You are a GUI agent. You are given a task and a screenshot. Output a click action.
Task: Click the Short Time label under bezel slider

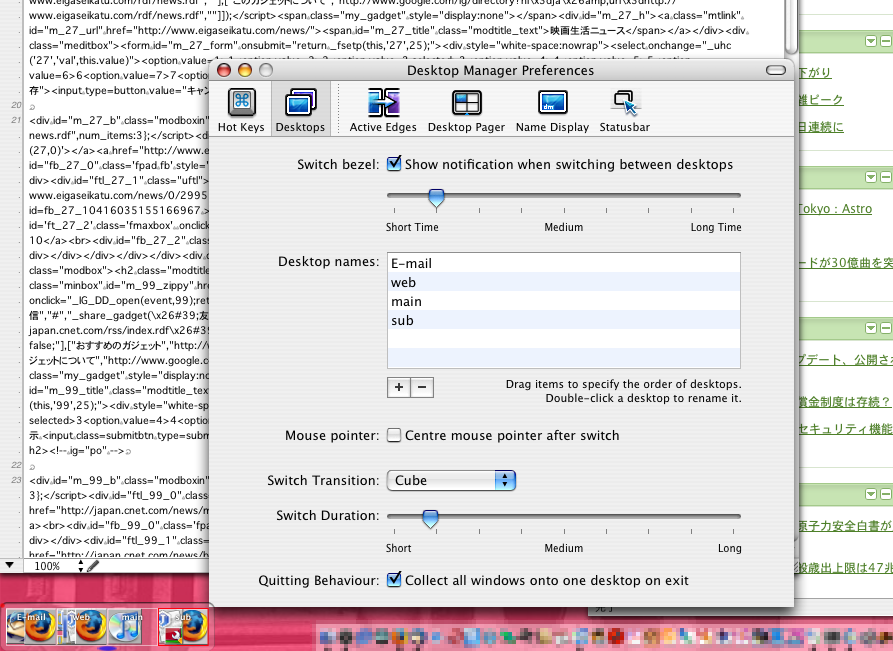(x=412, y=227)
